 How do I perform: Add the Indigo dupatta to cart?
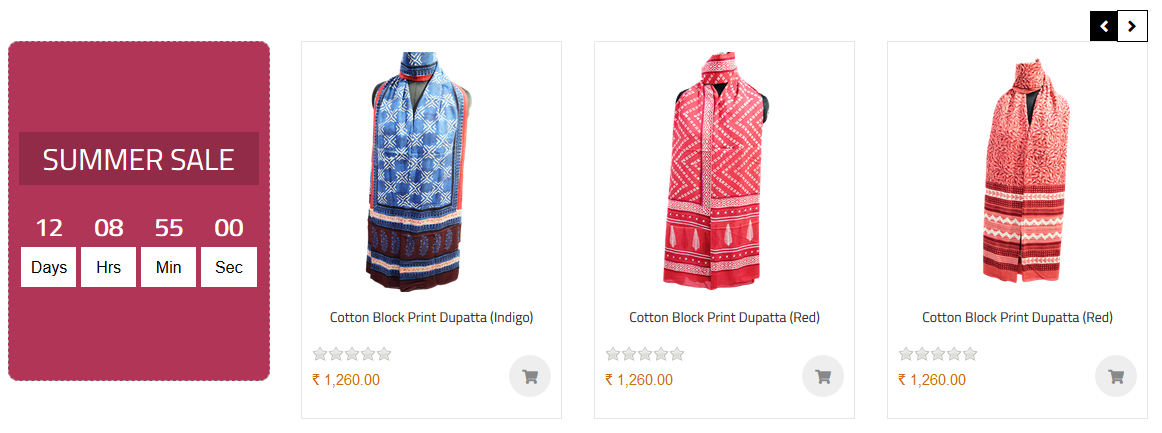530,377
